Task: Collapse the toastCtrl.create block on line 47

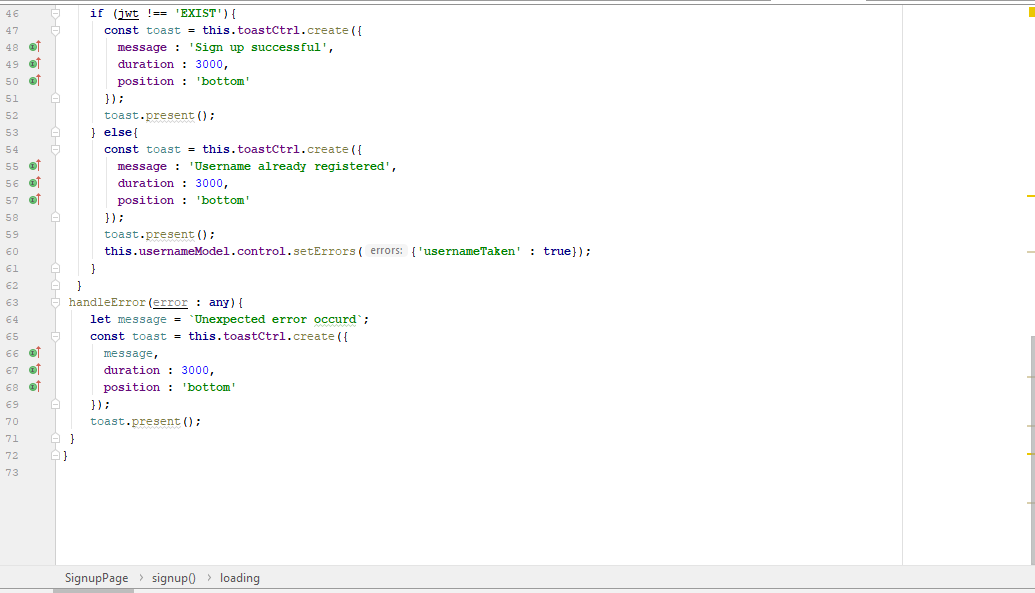Action: pyautogui.click(x=55, y=30)
